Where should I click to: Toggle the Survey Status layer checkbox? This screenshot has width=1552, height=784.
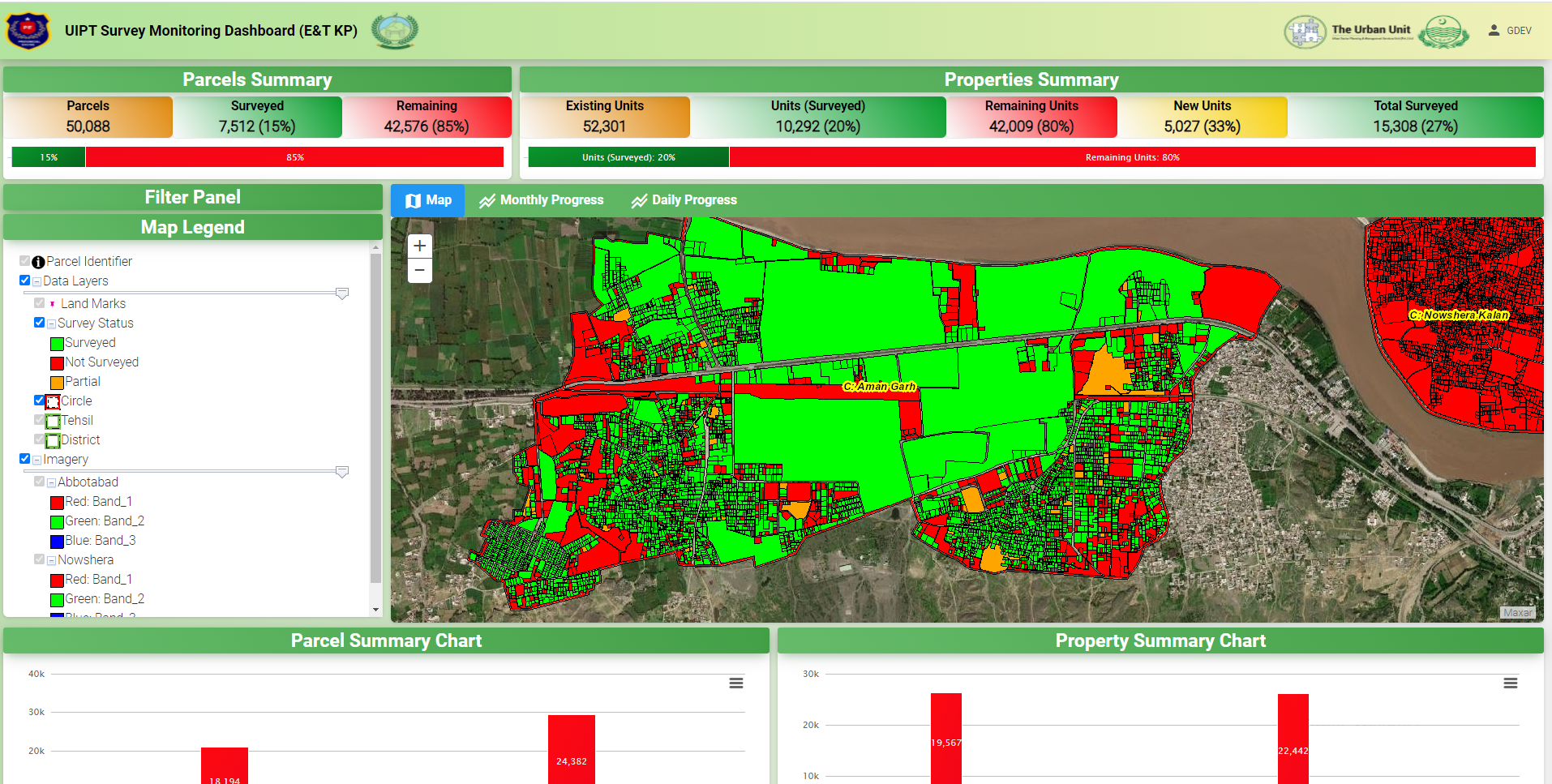pos(40,323)
